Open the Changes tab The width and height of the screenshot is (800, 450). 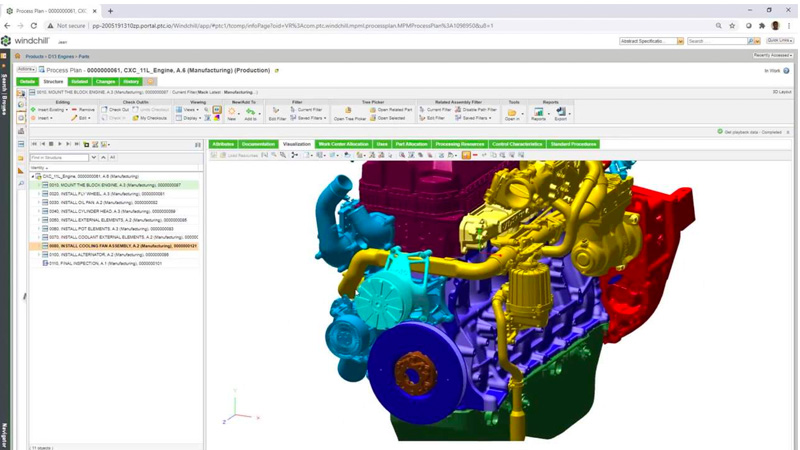point(105,82)
